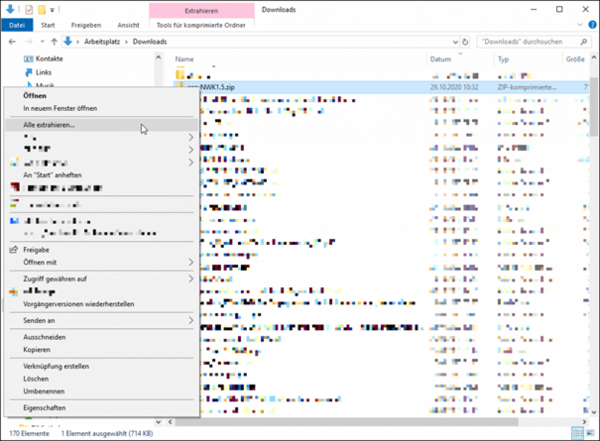Expand the 'Zugriff gewähren auf' submenu
Screen dimensions: 600x441
(190, 279)
